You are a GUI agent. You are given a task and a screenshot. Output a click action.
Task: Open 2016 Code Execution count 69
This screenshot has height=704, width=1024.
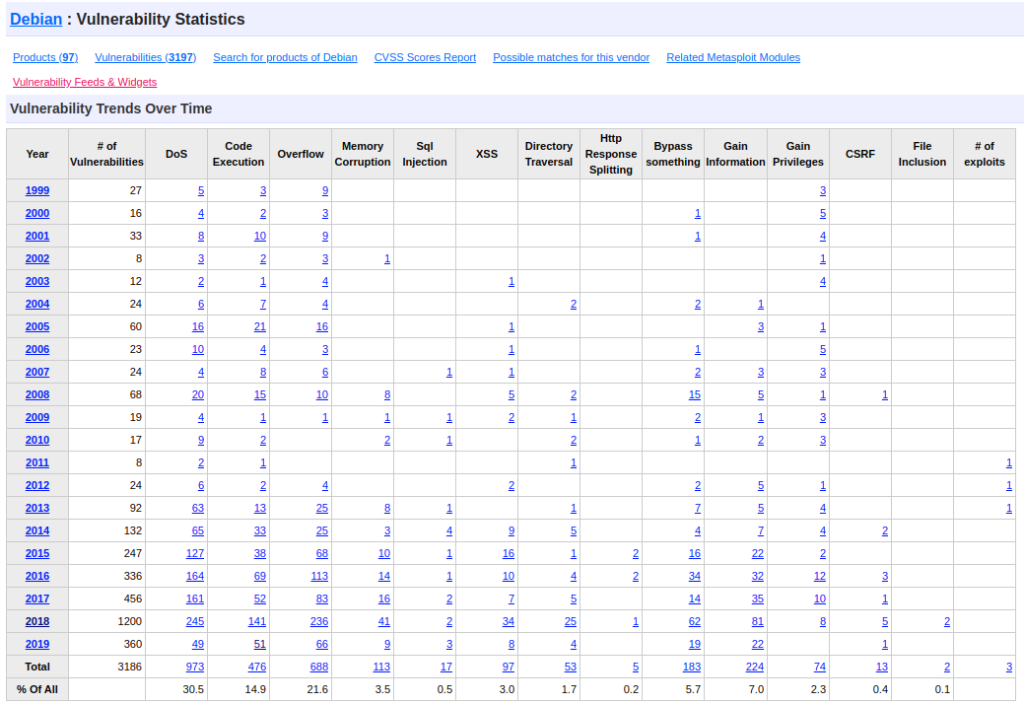(x=259, y=577)
